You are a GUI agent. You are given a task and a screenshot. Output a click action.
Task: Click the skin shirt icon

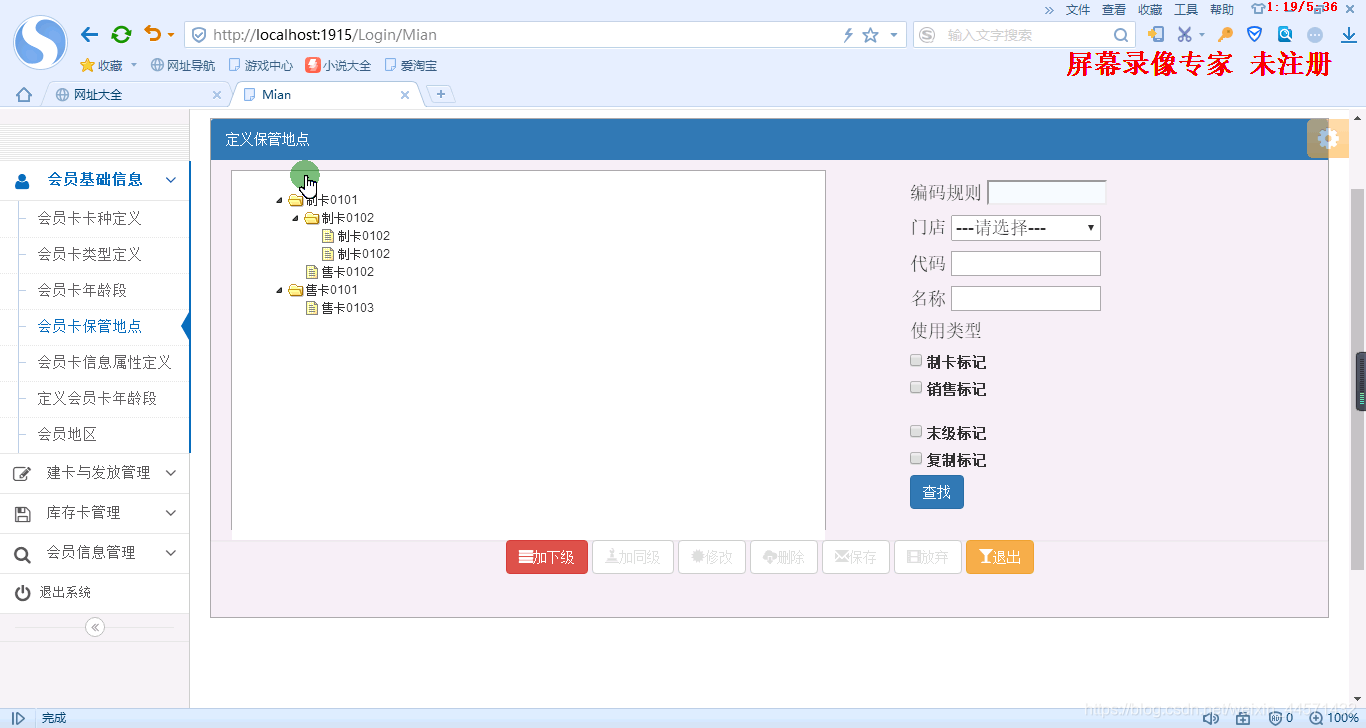click(x=1257, y=9)
